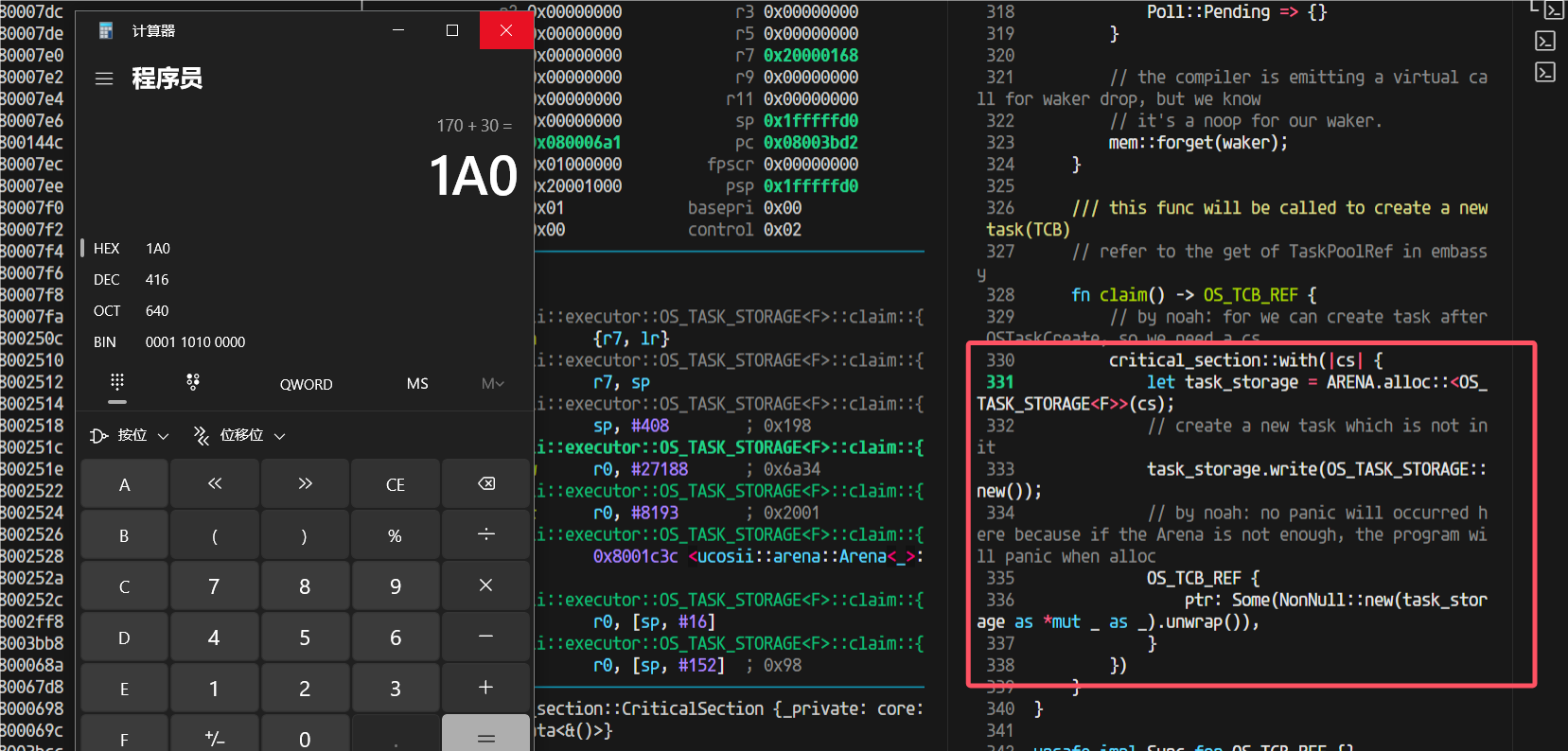Viewport: 1568px width, 751px height.
Task: Click the fpscr register value 0x00000000
Action: coord(811,165)
